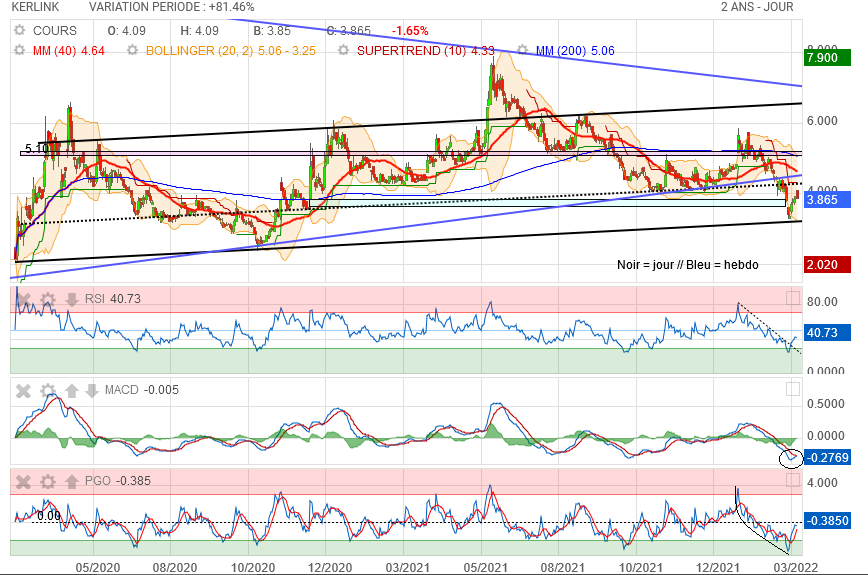Click the 10/2020 date axis label

pos(252,567)
